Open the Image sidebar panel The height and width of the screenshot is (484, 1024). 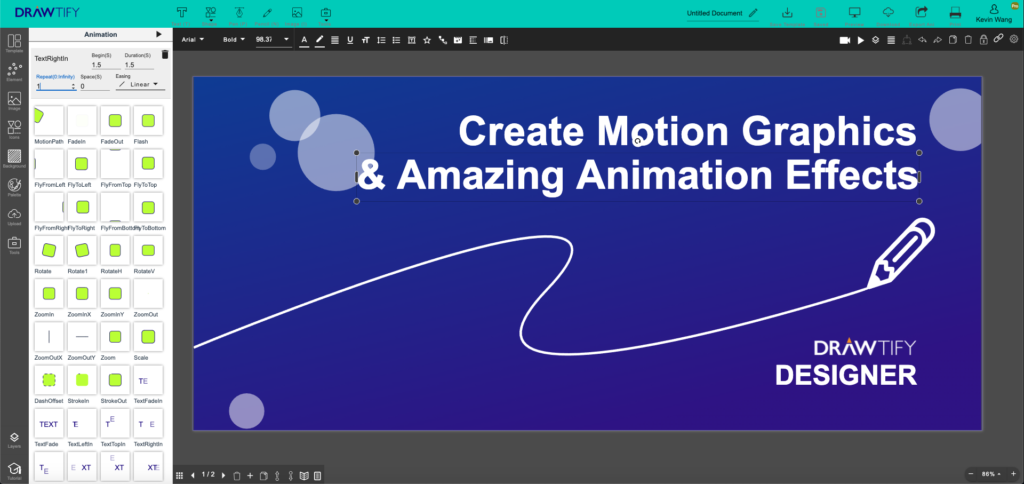tap(14, 101)
